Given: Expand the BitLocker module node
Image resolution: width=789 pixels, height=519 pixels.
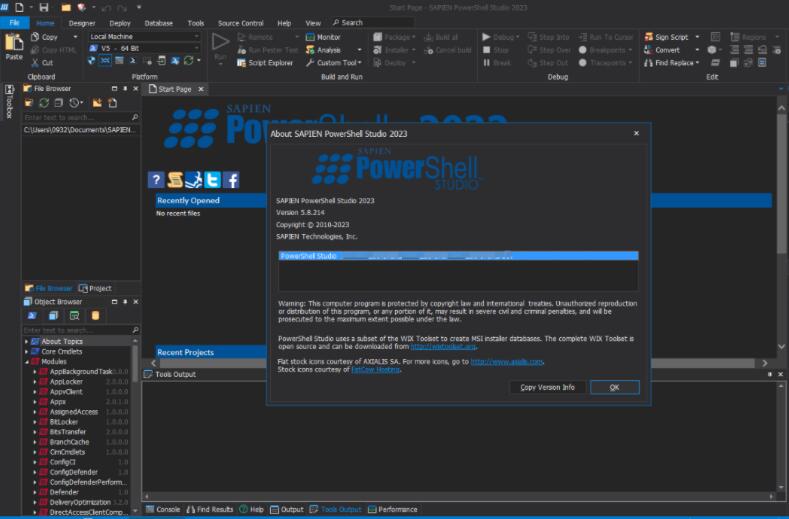Looking at the screenshot, I should pos(35,422).
